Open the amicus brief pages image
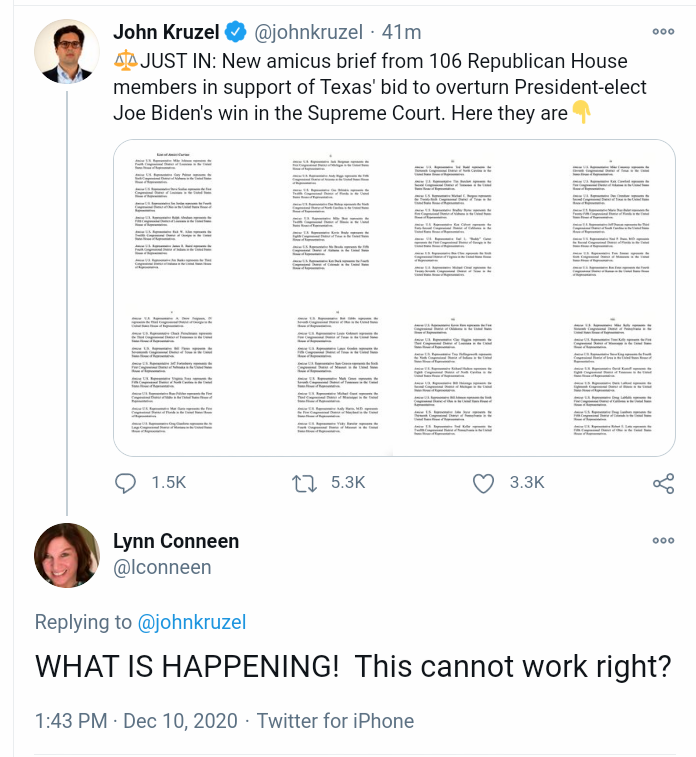The width and height of the screenshot is (696, 757). (x=393, y=298)
